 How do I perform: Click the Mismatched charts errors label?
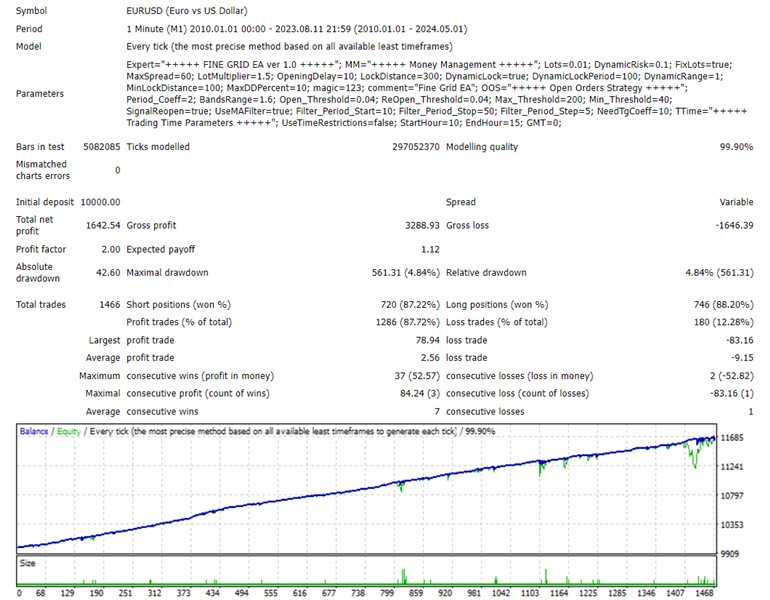coord(42,170)
